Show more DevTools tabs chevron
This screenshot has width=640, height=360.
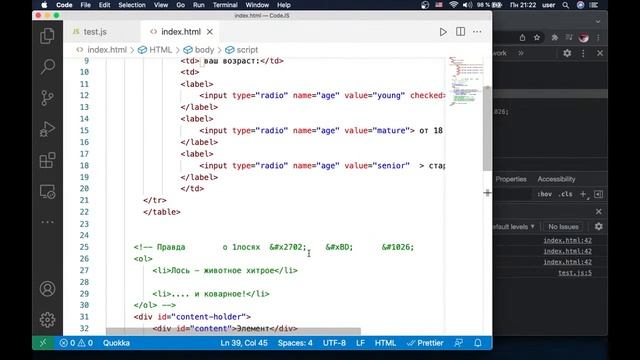[x=521, y=53]
